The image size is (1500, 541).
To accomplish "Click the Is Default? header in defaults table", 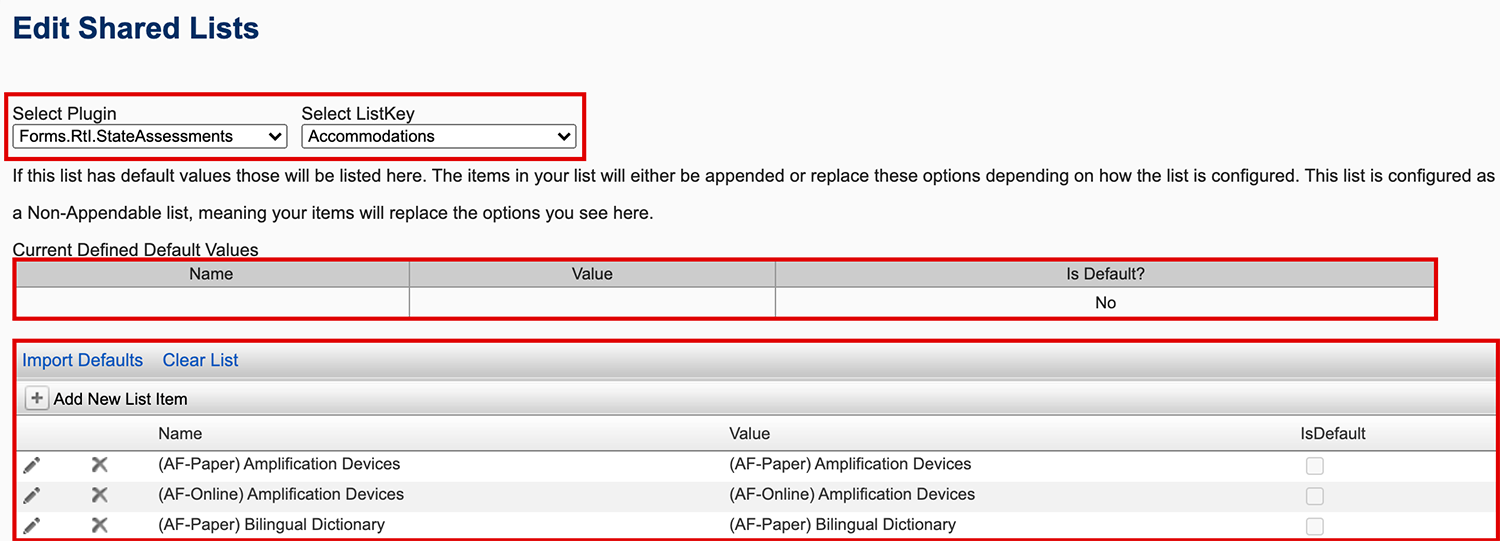I will (1105, 274).
